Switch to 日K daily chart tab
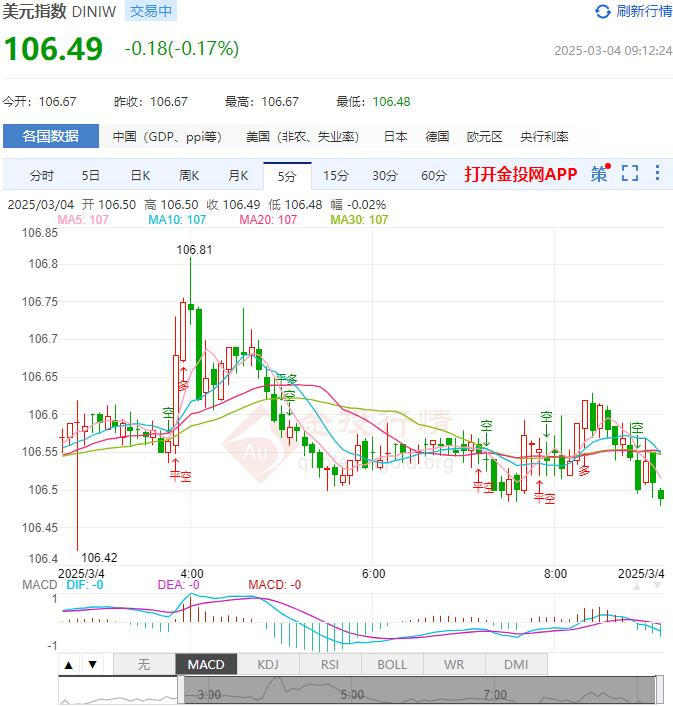 140,175
